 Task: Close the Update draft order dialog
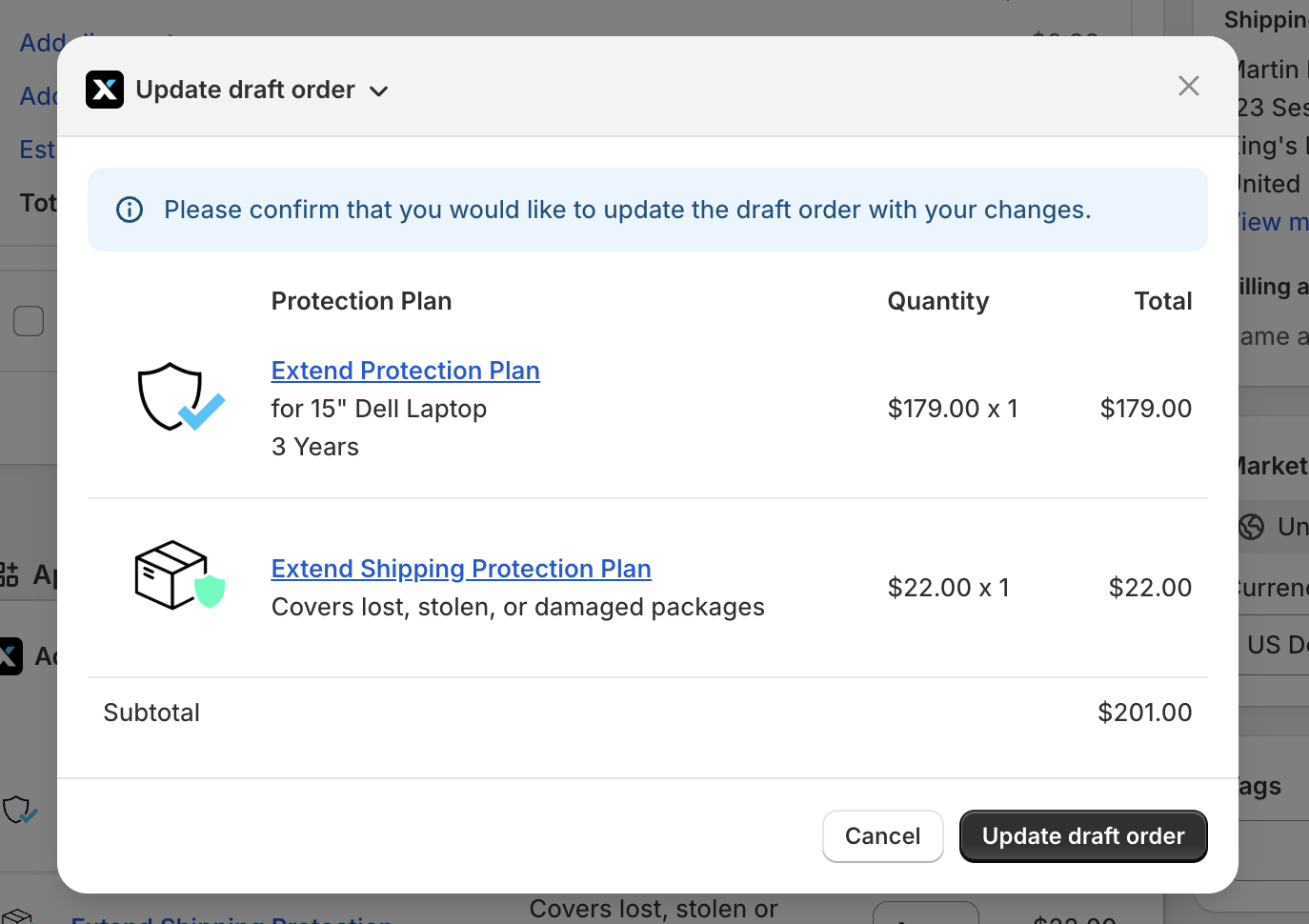(1188, 86)
